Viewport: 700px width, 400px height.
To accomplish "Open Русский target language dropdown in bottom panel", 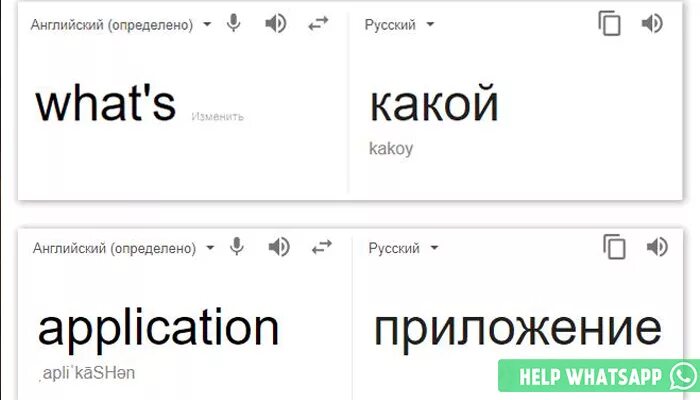I will pos(403,248).
